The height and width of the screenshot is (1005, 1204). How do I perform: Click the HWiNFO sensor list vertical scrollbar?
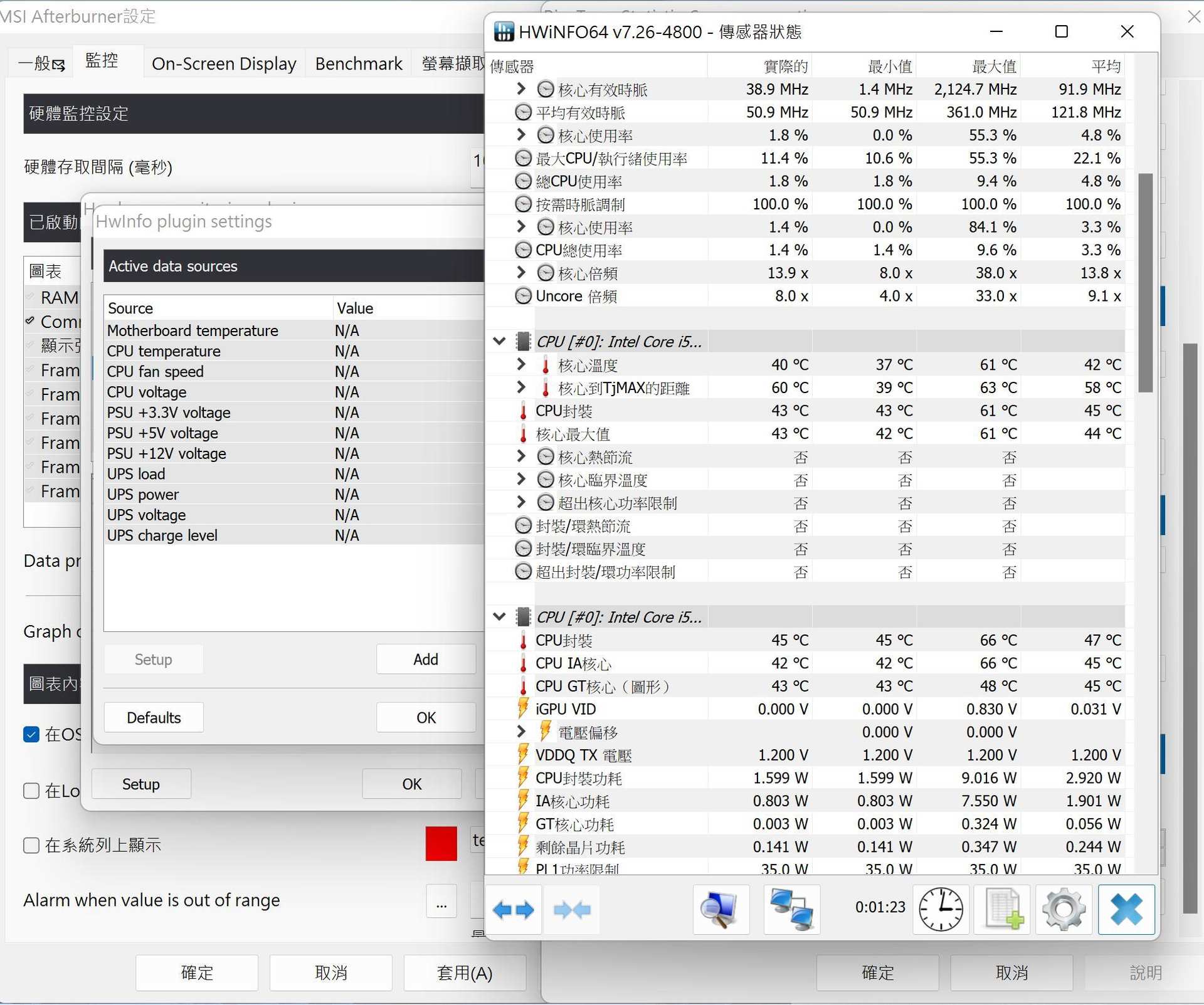1145,282
